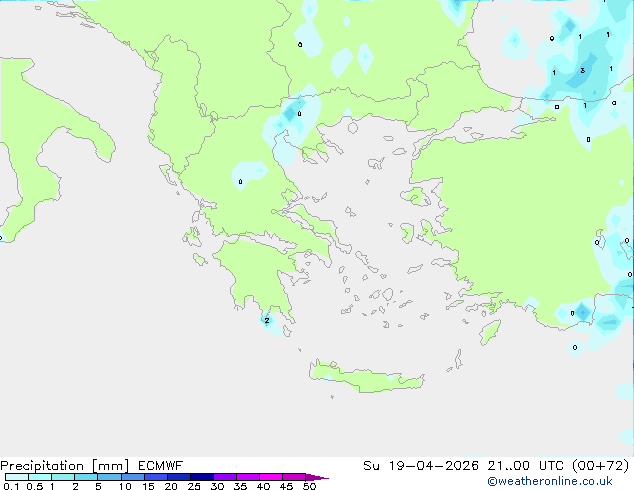Click the 20–25 mm legend swatch
The width and height of the screenshot is (634, 490).
coord(179,477)
